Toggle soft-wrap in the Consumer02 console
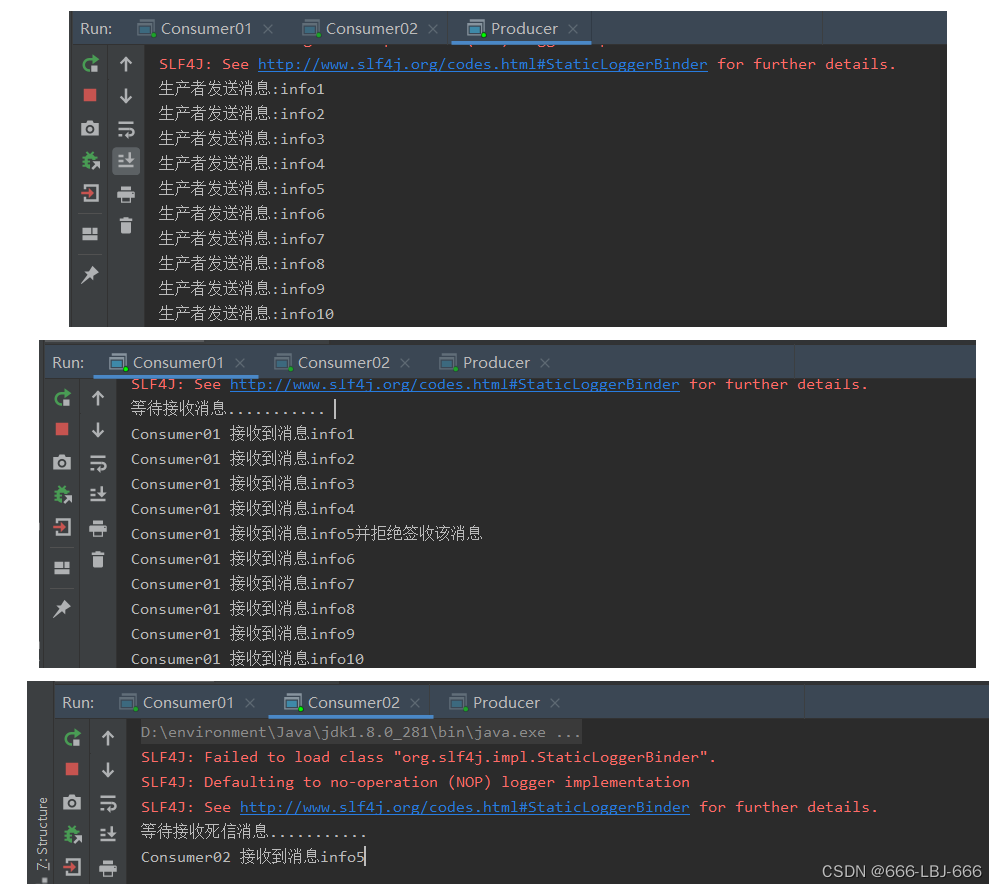The height and width of the screenshot is (888, 998). [108, 803]
